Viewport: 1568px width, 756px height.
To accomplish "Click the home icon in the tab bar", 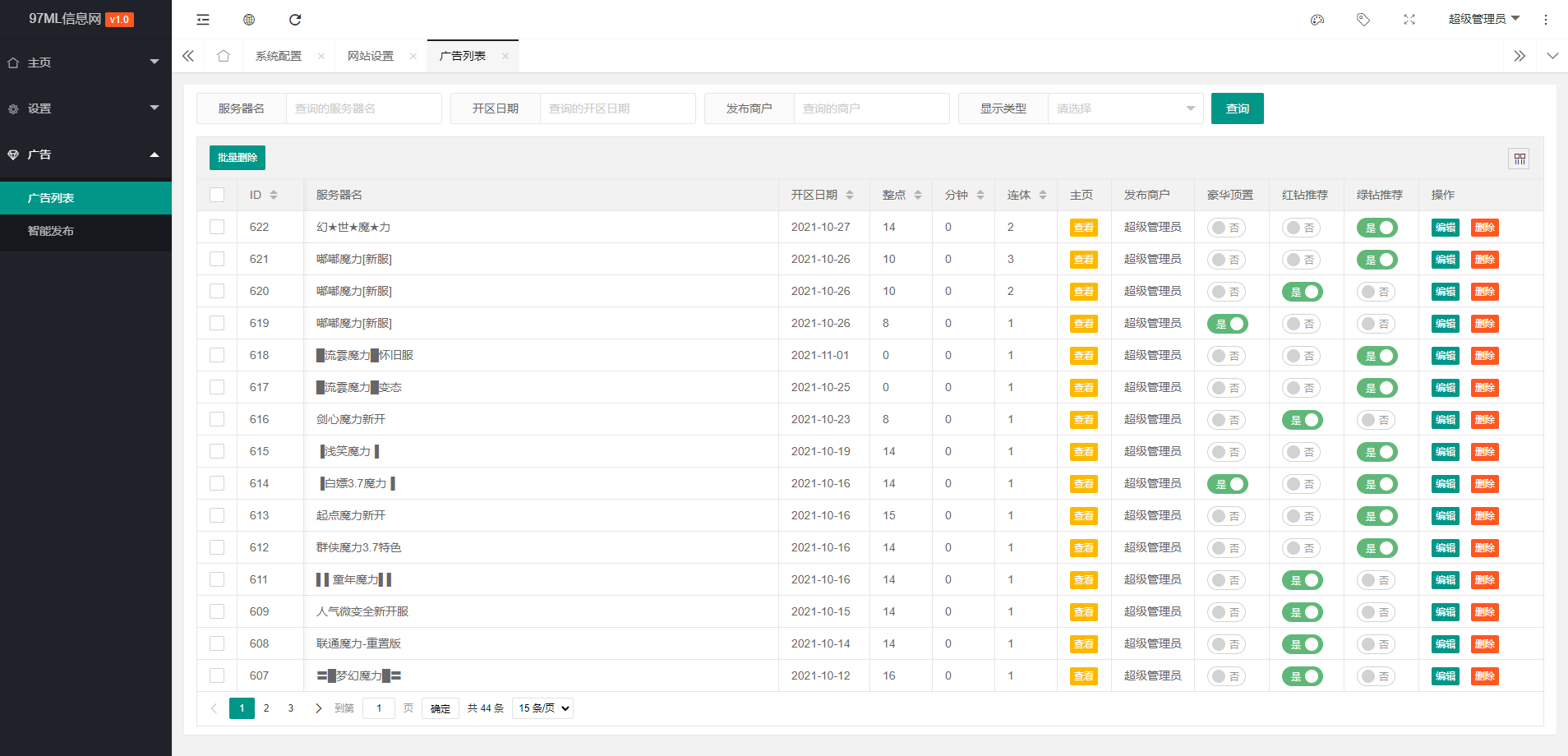I will click(x=224, y=55).
